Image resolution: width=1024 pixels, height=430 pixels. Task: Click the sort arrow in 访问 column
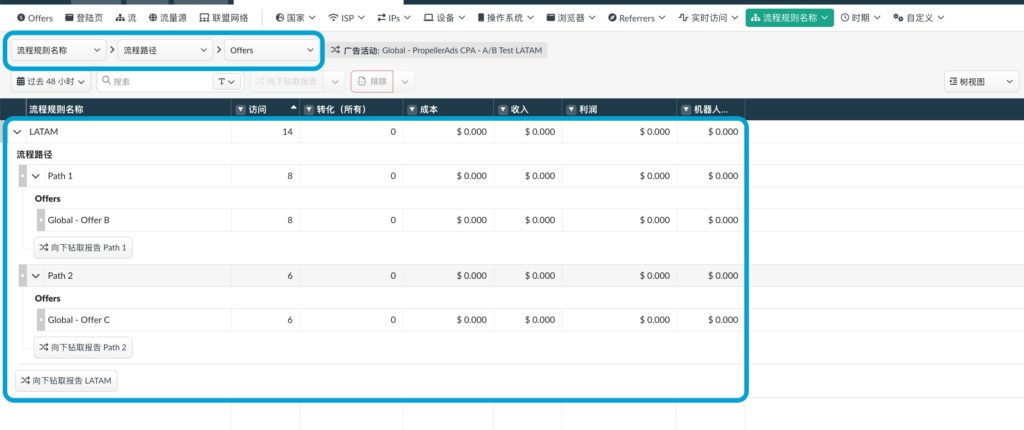point(293,107)
